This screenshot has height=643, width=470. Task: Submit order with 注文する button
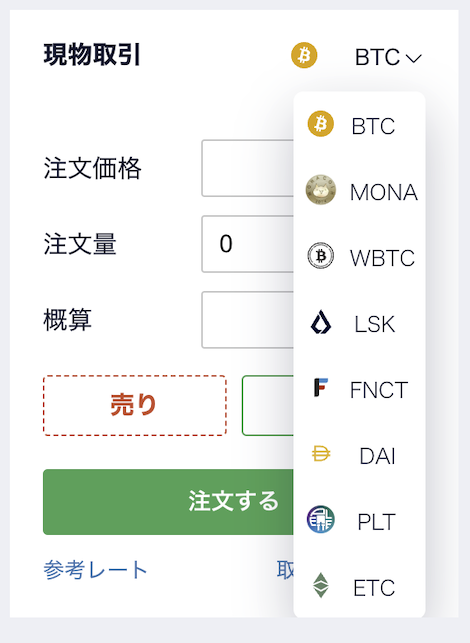tap(168, 502)
